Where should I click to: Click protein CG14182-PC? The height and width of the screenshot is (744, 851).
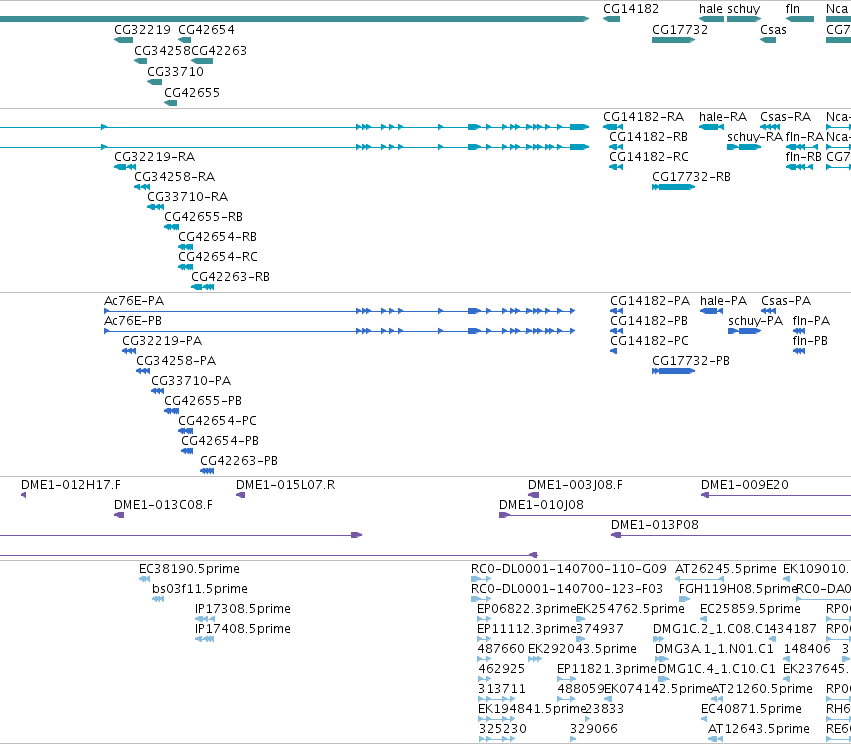pyautogui.click(x=650, y=341)
